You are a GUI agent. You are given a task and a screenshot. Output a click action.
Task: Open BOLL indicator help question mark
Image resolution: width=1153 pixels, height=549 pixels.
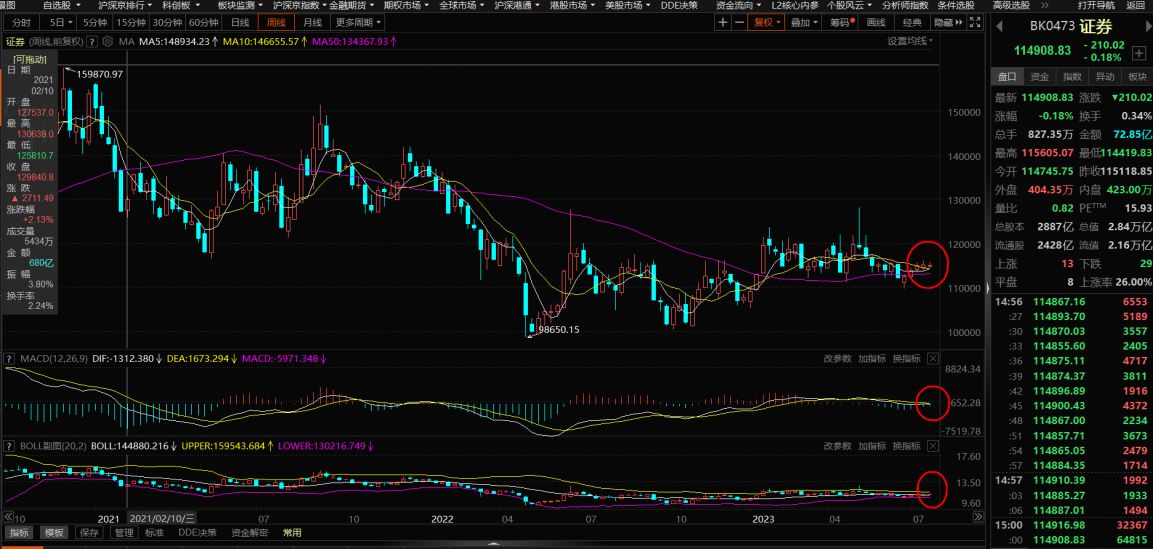point(10,445)
